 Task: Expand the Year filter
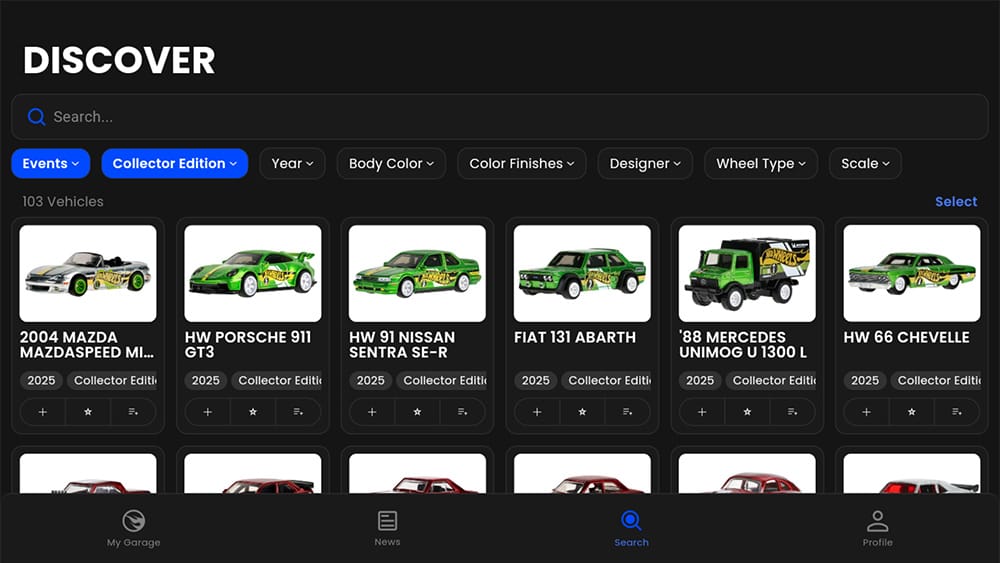(x=292, y=163)
